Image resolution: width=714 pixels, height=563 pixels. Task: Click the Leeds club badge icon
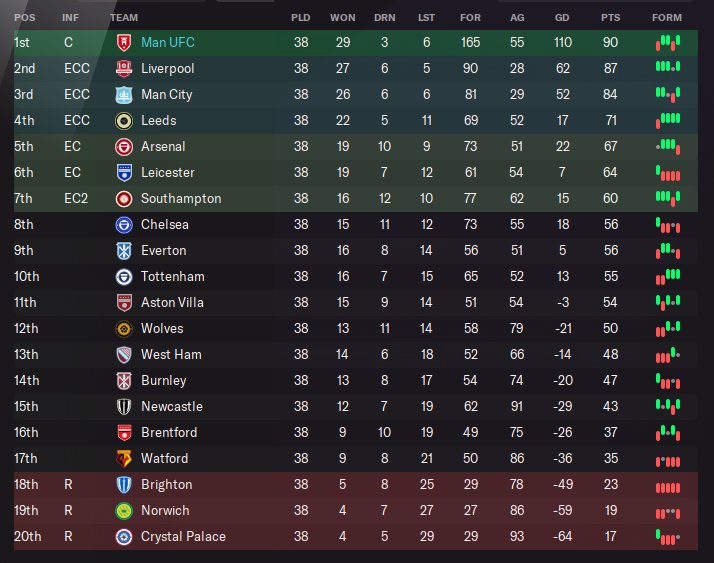[x=124, y=120]
